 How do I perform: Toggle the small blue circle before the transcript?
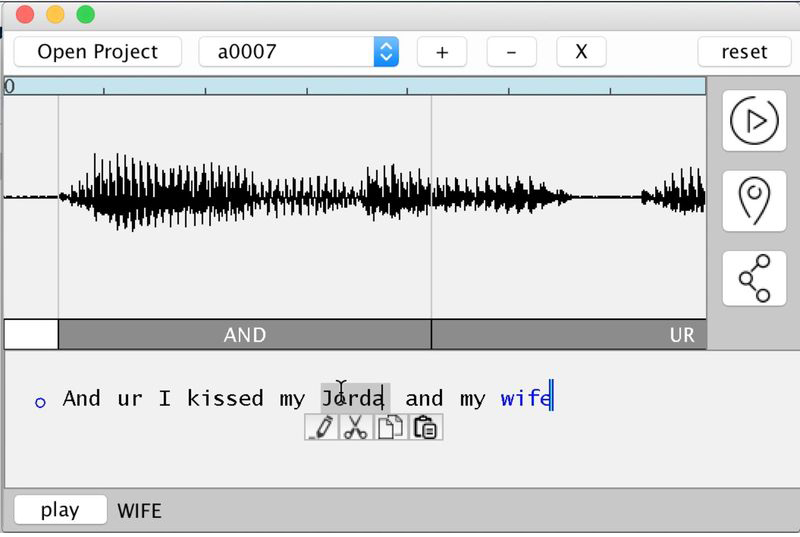[40, 402]
